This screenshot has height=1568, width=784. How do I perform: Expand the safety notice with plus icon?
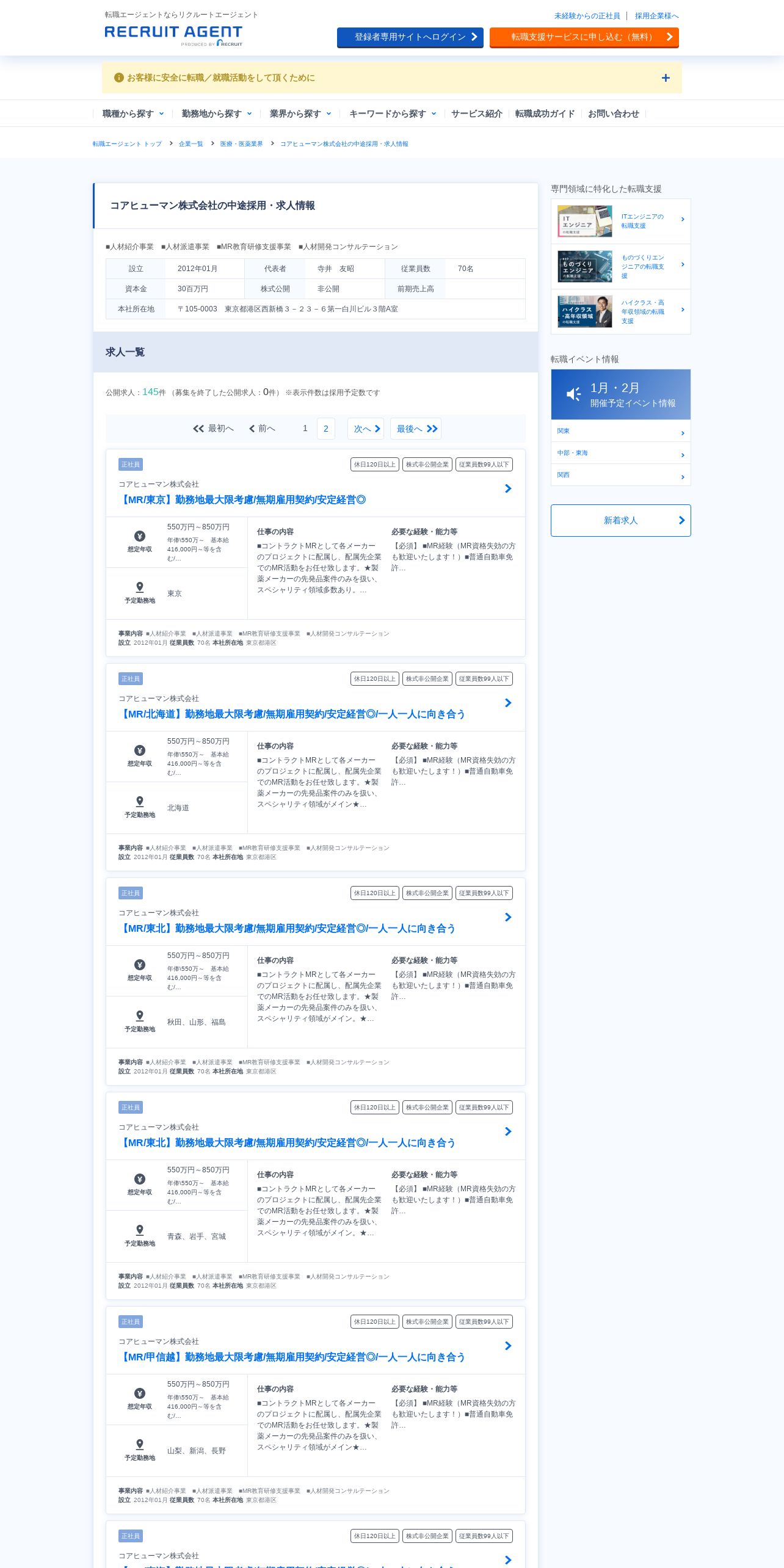coord(666,78)
